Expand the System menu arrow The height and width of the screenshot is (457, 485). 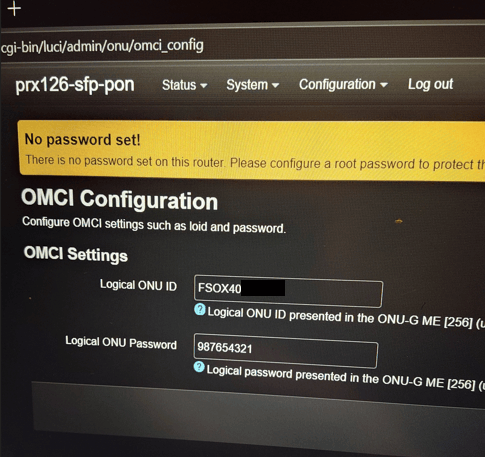click(275, 85)
